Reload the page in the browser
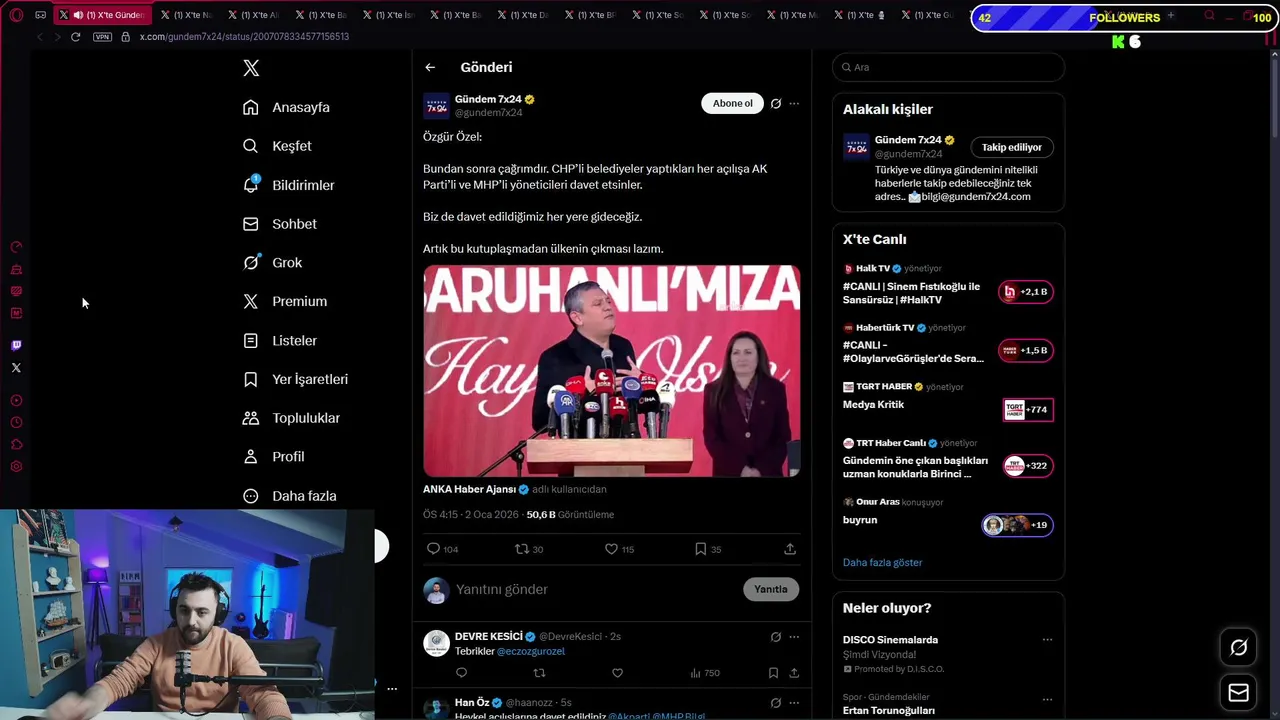 75,37
